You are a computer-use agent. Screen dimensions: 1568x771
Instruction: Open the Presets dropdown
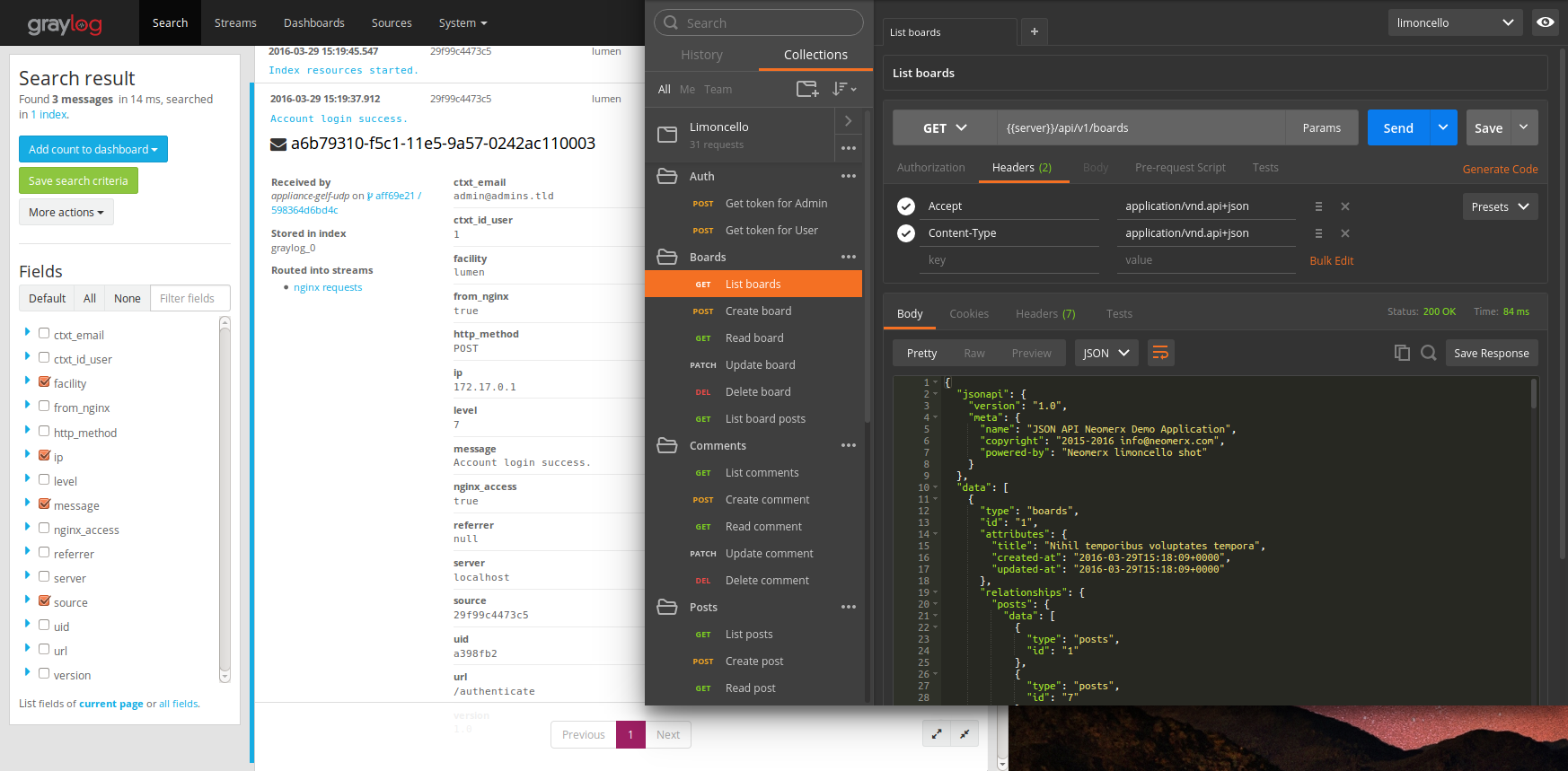pos(1500,206)
